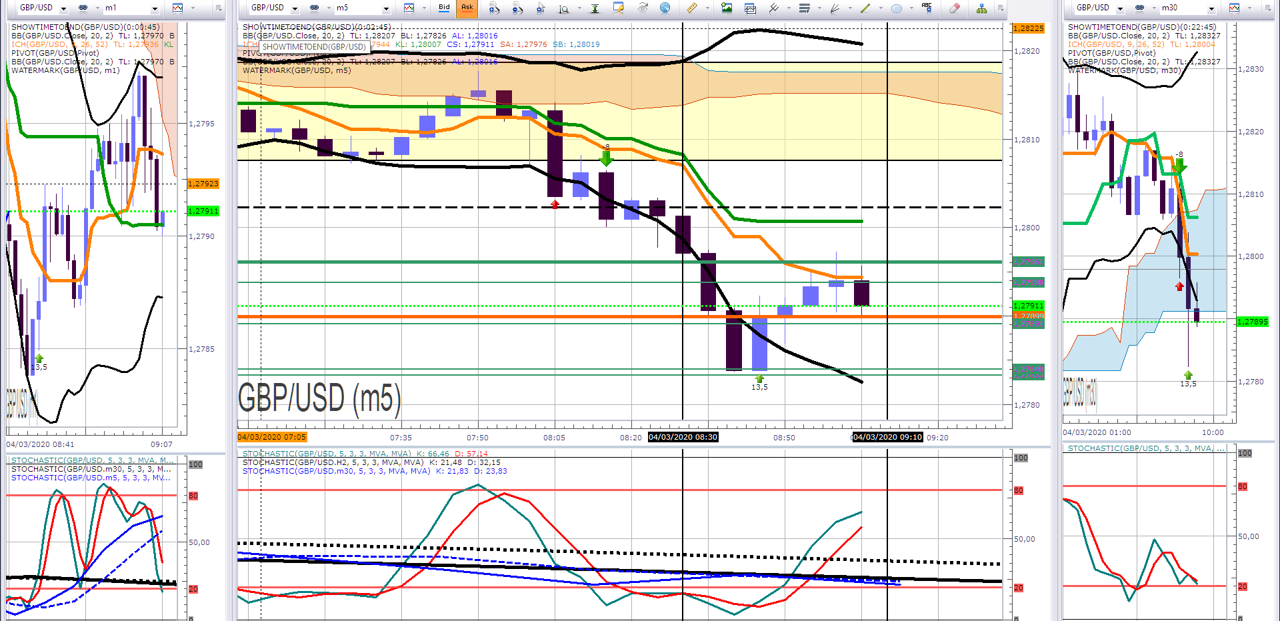Screen dimensions: 1280x621
Task: Select the ruler measurement tool
Action: (691, 7)
